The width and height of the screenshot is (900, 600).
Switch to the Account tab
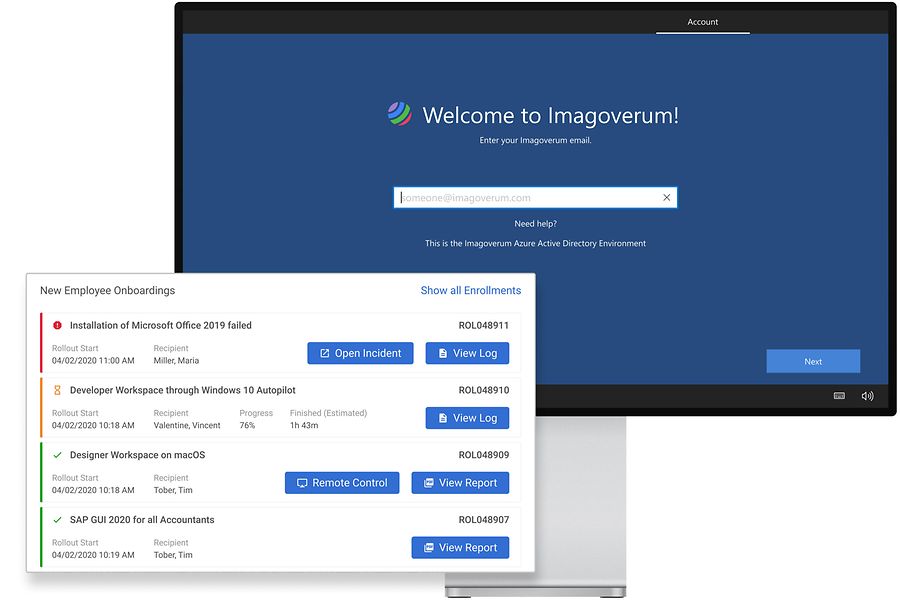pyautogui.click(x=703, y=22)
